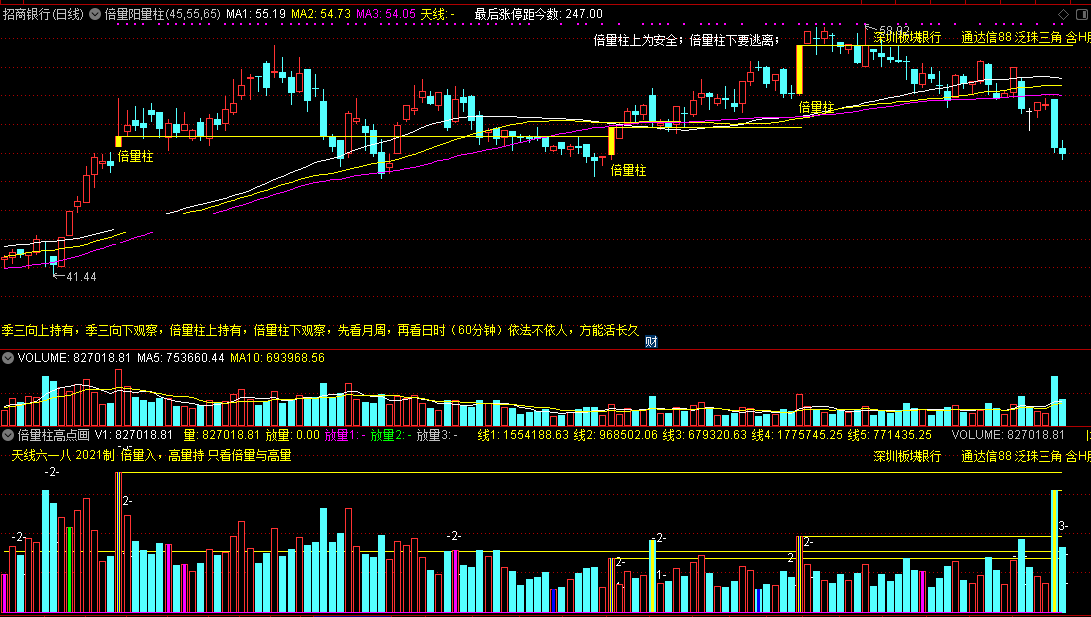Image resolution: width=1091 pixels, height=617 pixels.
Task: Click the 线5: 771435.25 value
Action: [890, 435]
